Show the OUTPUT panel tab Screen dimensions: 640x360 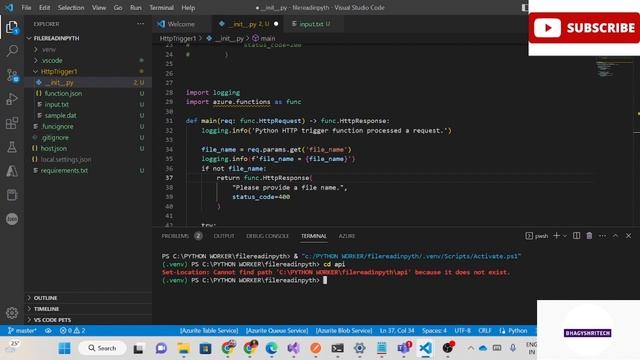tap(224, 236)
